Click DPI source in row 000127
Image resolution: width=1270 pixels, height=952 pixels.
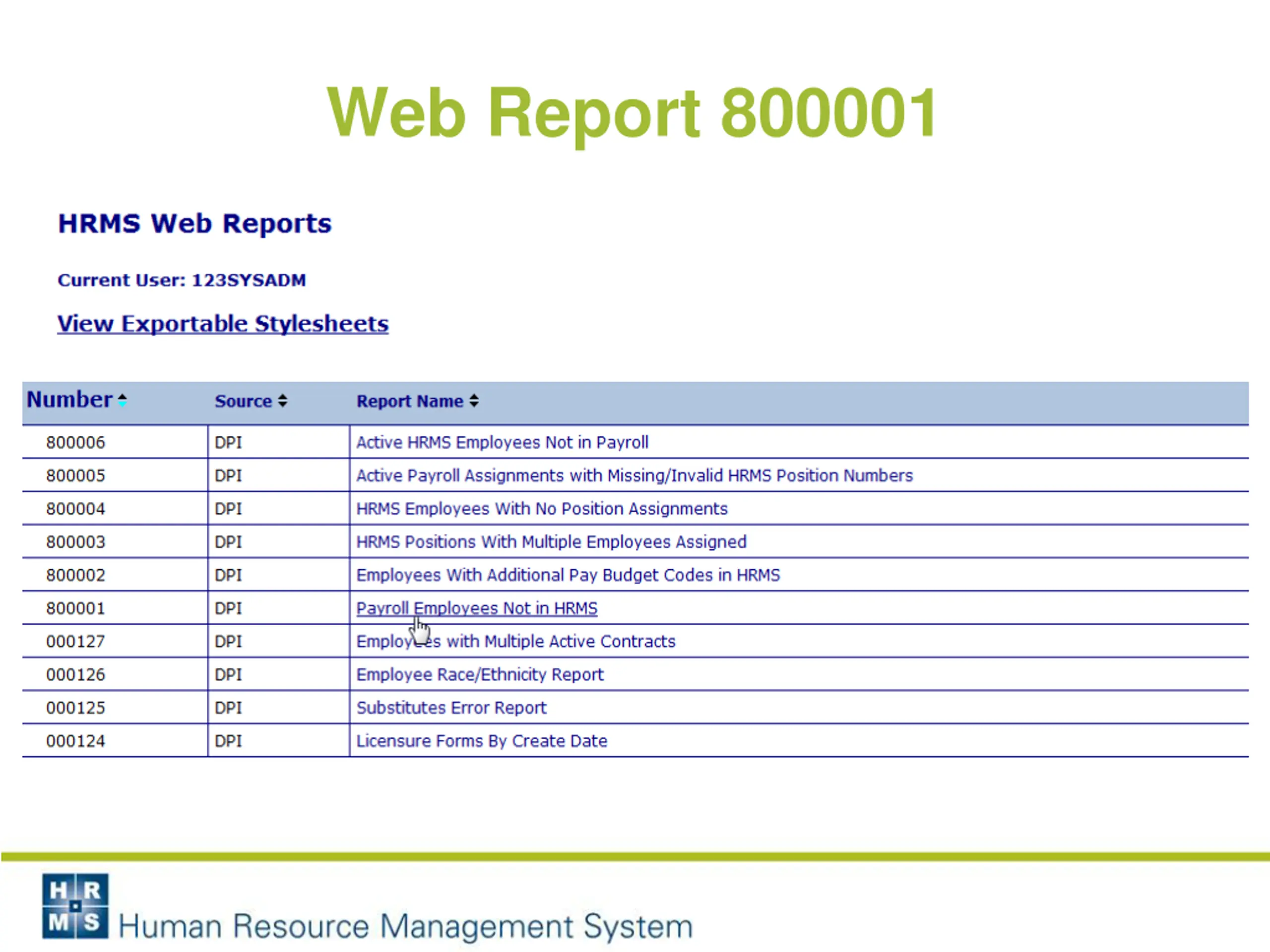tap(229, 642)
